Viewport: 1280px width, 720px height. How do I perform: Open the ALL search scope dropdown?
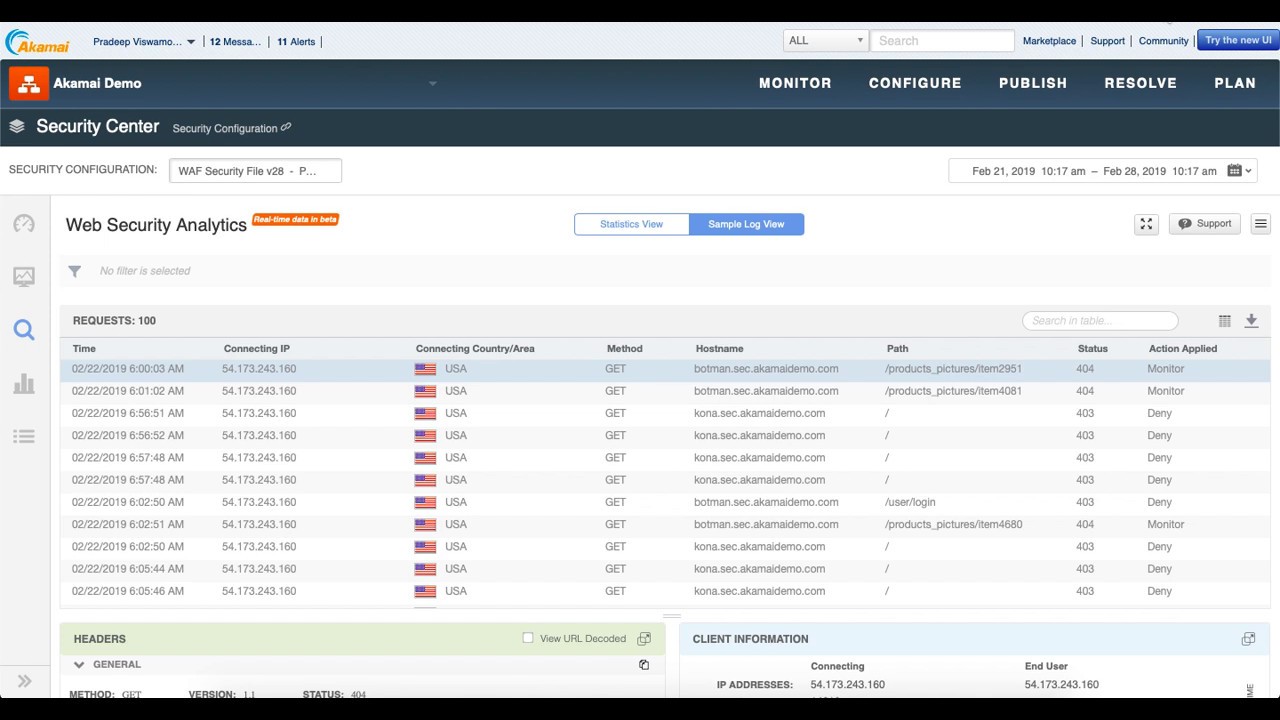[826, 41]
